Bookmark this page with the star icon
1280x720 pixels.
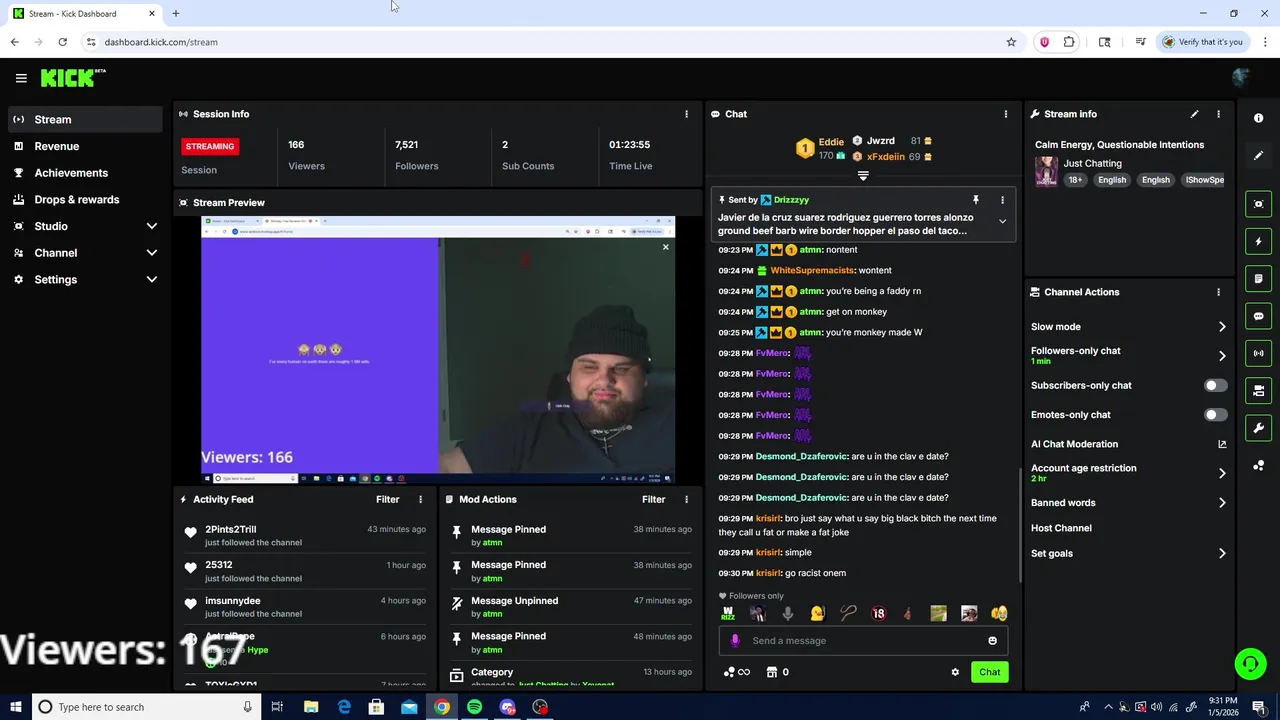point(1011,42)
